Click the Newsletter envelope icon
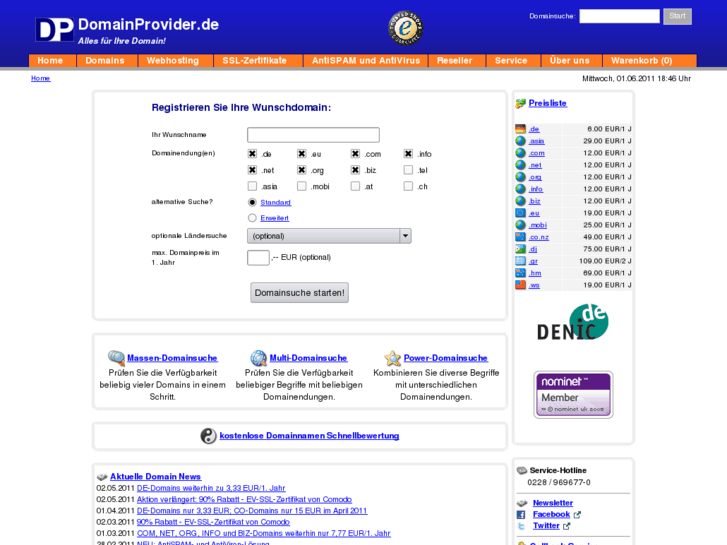The width and height of the screenshot is (727, 545). [x=522, y=503]
